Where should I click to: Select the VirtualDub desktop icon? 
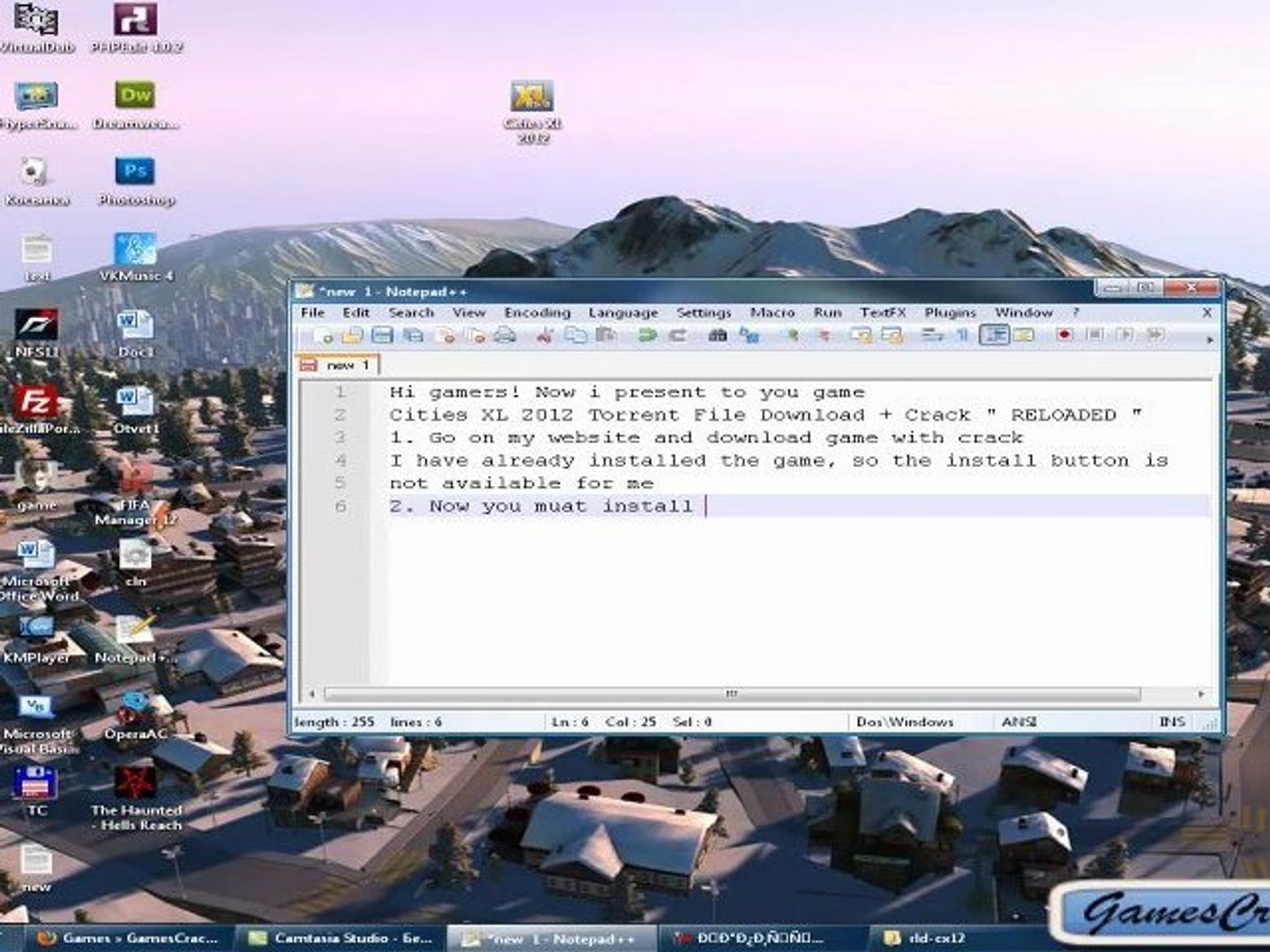36,28
